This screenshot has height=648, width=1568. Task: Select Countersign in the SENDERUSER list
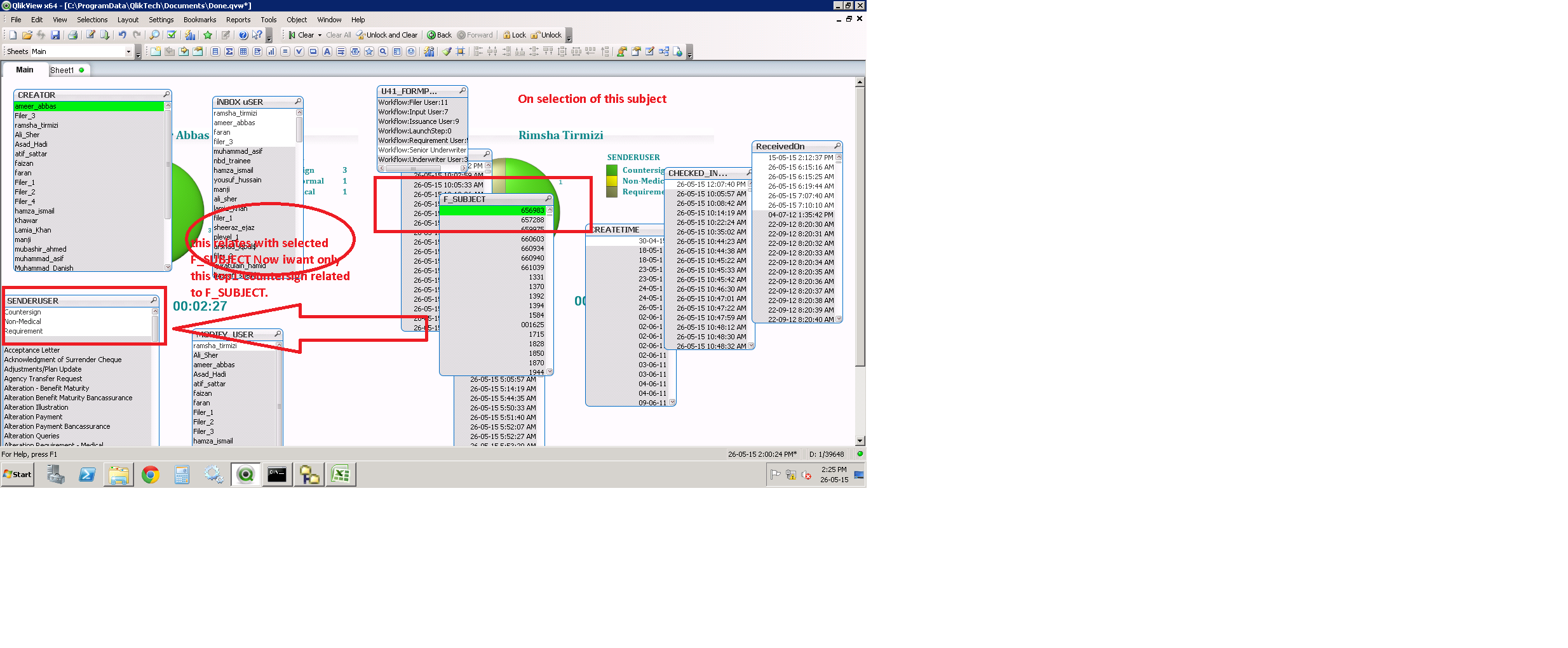[78, 312]
